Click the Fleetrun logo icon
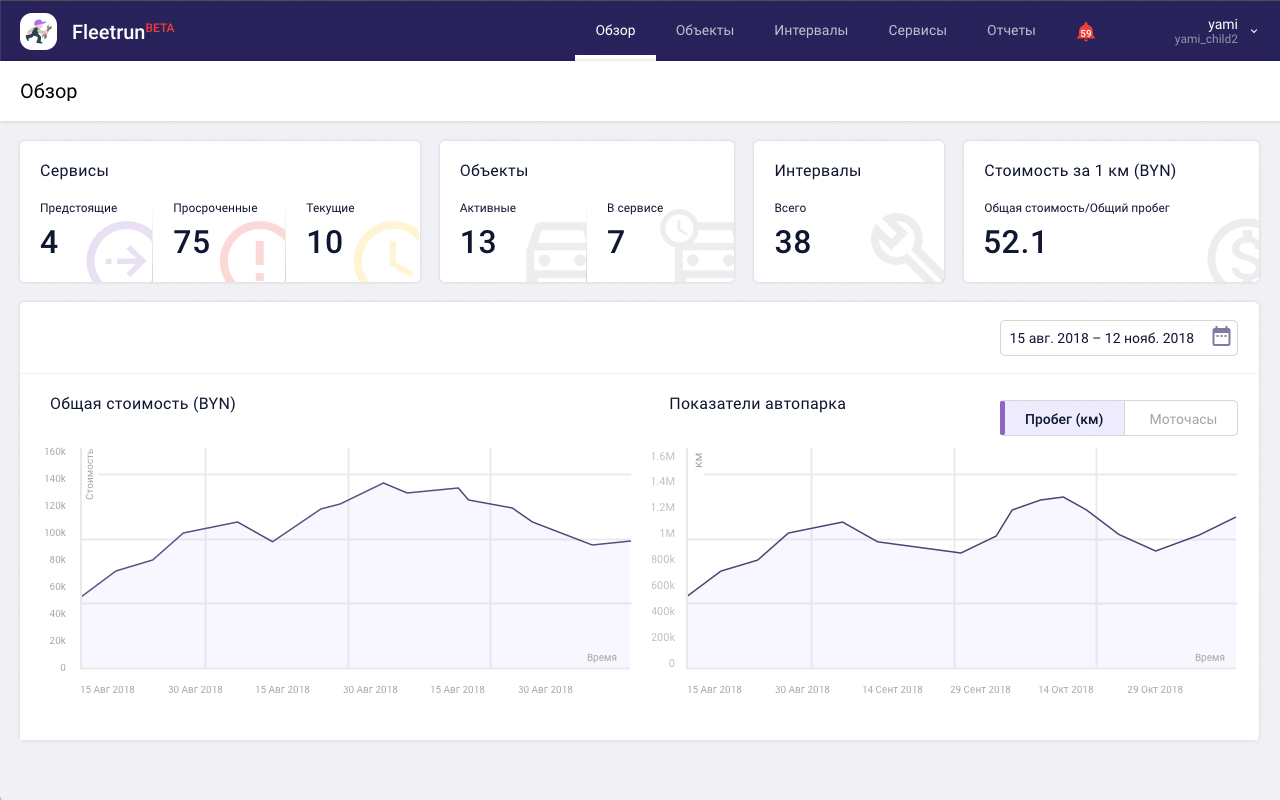Image resolution: width=1280 pixels, height=800 pixels. pyautogui.click(x=38, y=32)
